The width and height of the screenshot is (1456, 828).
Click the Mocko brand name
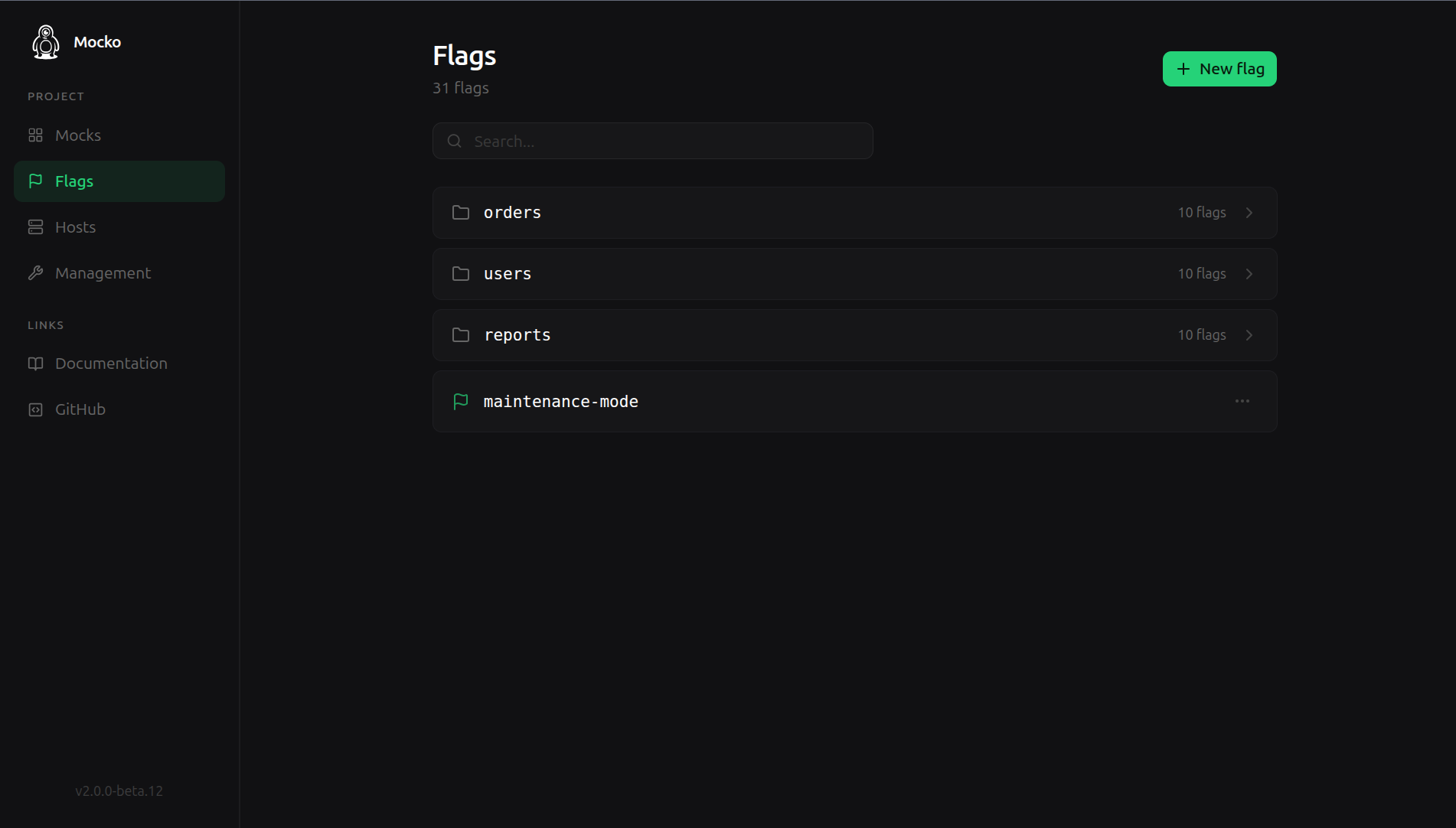point(97,42)
